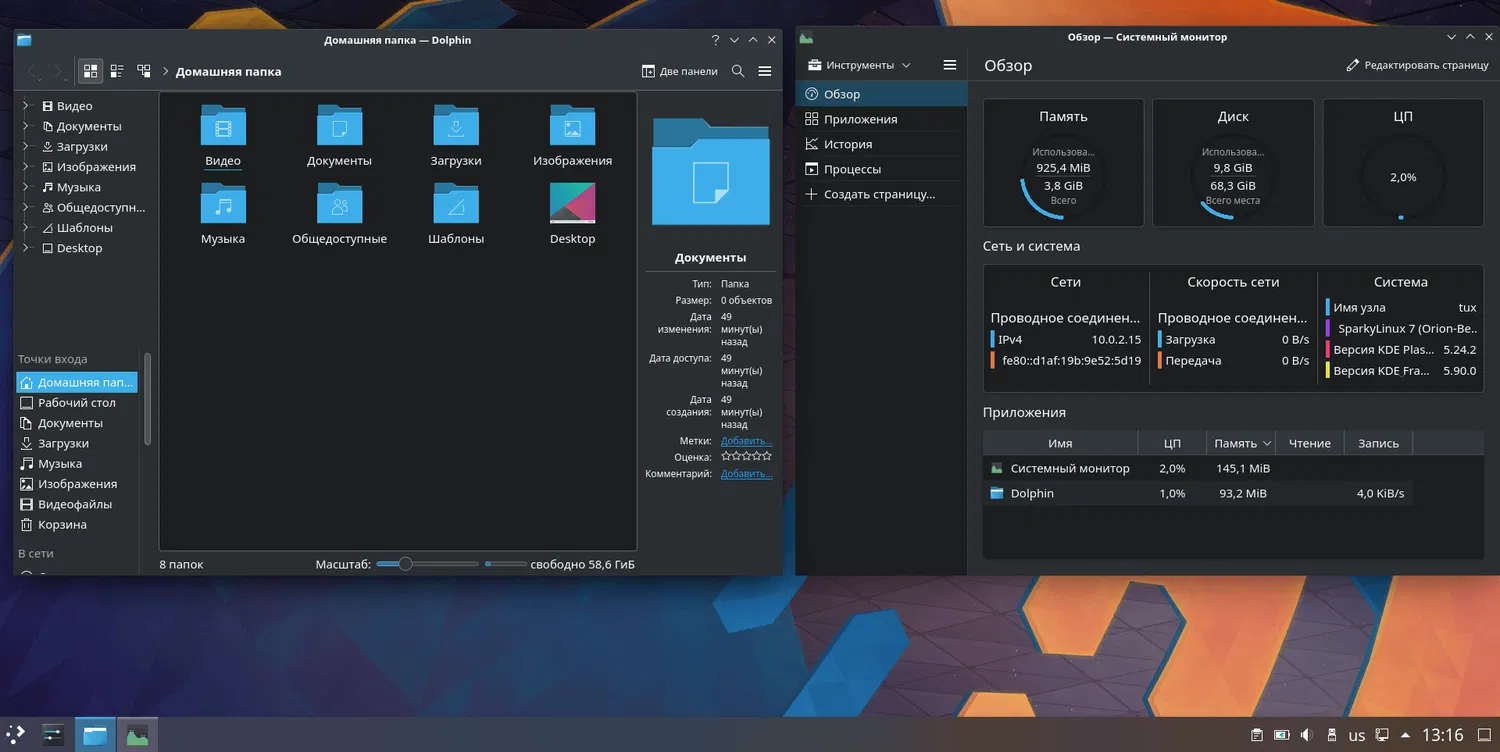Image resolution: width=1500 pixels, height=752 pixels.
Task: Click the IPv4 address 10.0.2.15
Action: (1115, 340)
